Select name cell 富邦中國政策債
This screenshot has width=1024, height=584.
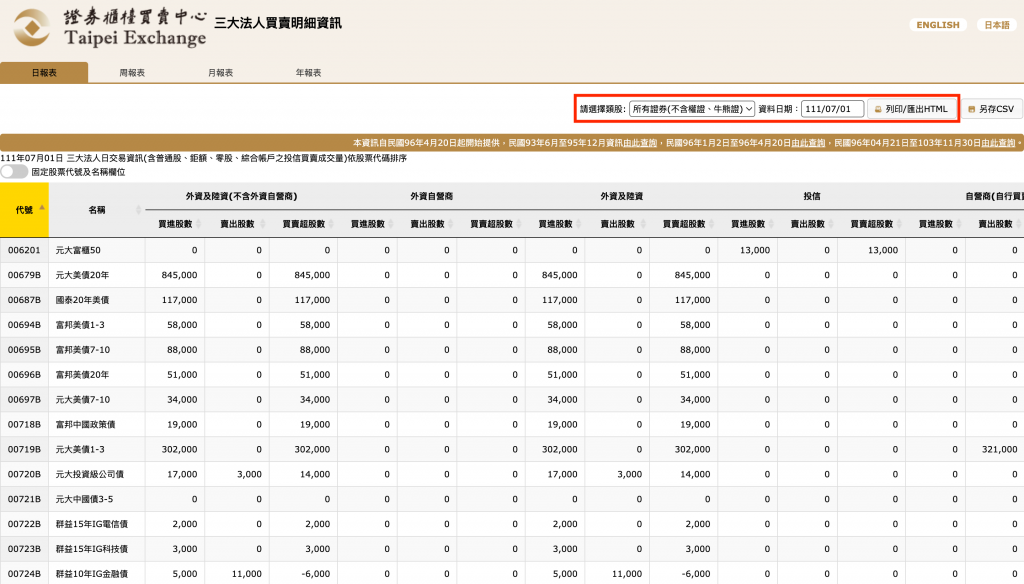coord(97,425)
